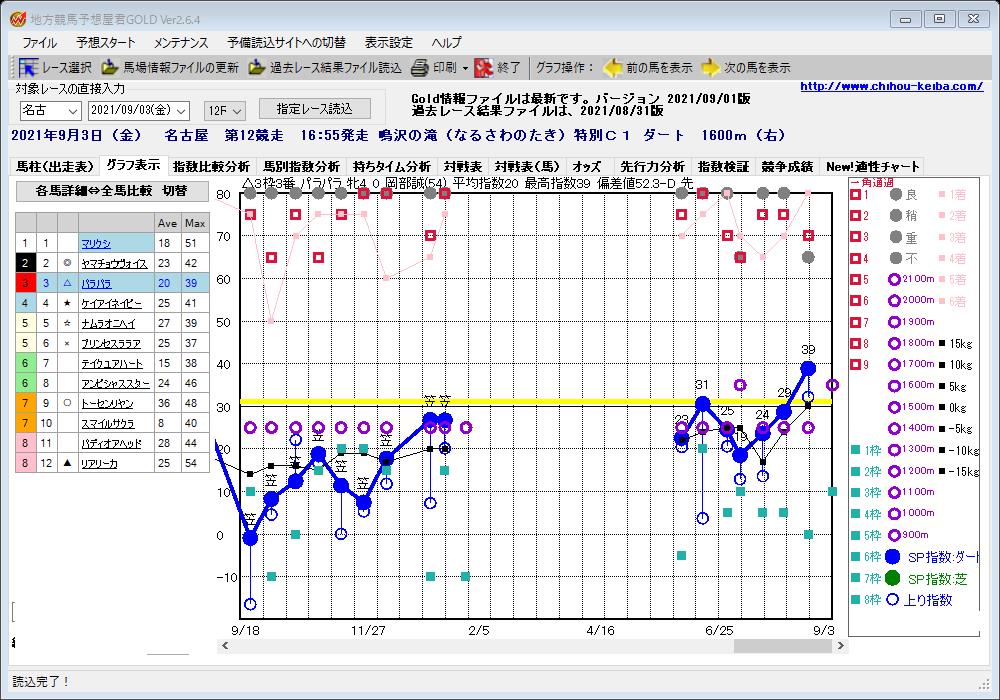This screenshot has width=1000, height=700.
Task: Click the 終了 exit icon
Action: pos(484,67)
